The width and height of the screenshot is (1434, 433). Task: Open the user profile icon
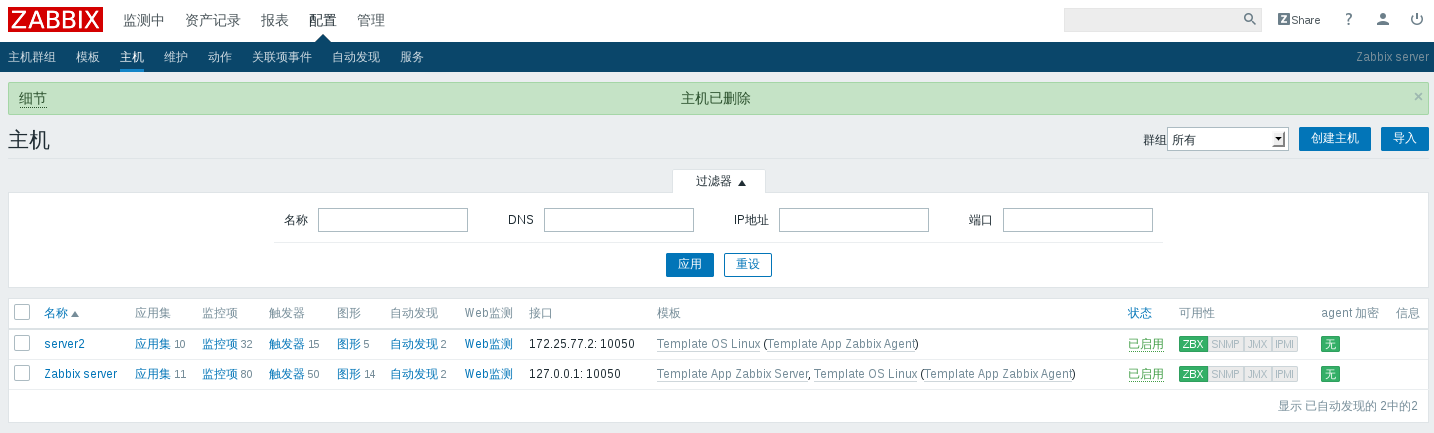[1383, 19]
